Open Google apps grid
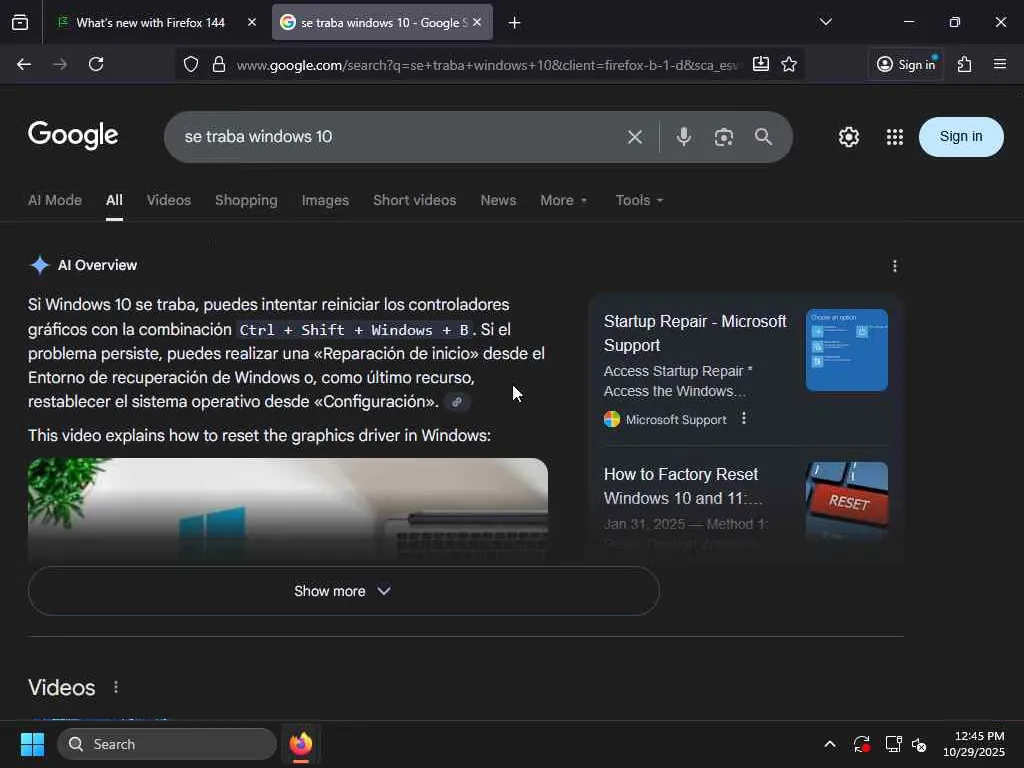Screen dimensions: 1024x768 pyautogui.click(x=895, y=136)
